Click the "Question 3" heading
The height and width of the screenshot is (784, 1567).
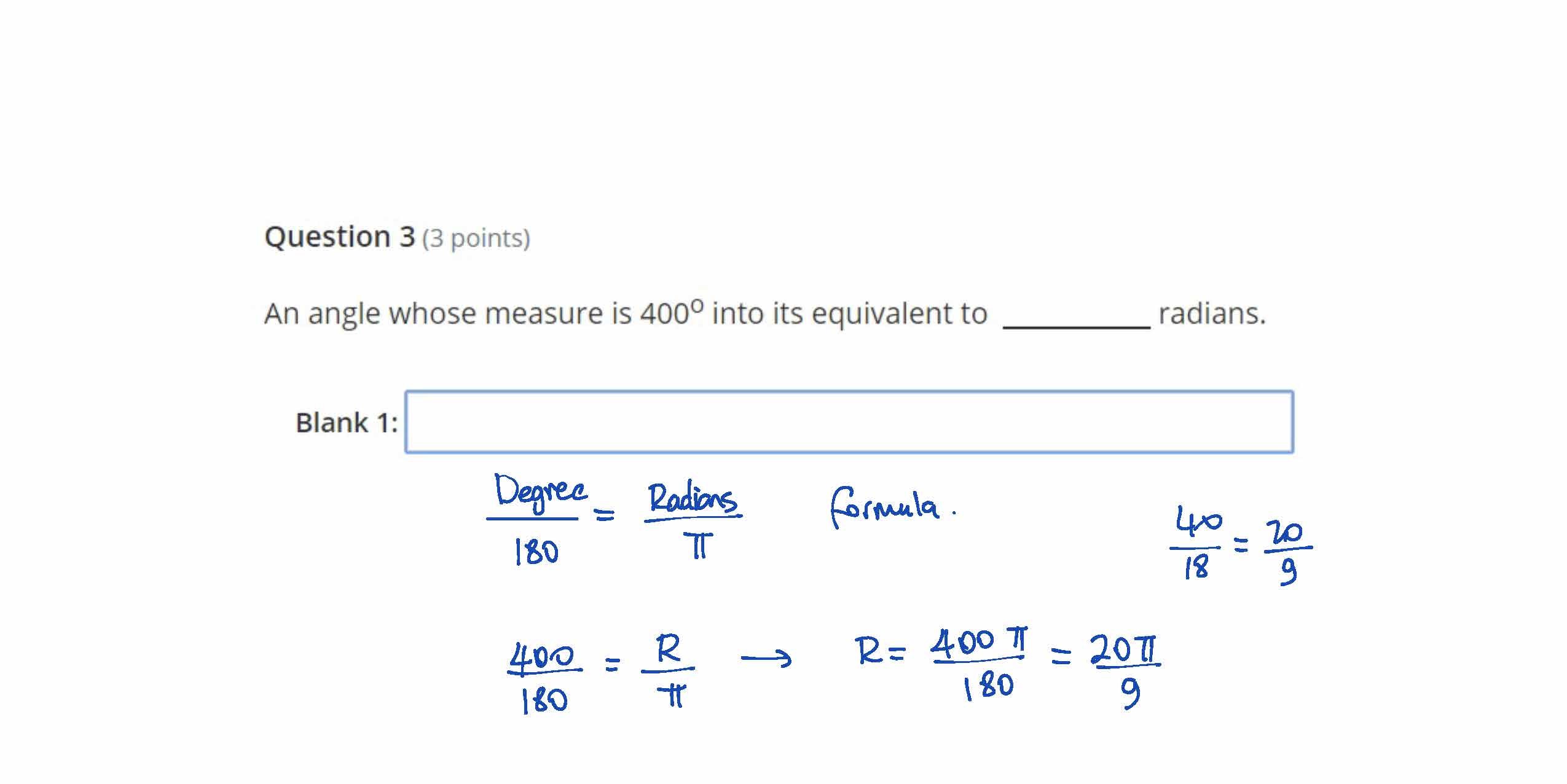(x=339, y=237)
